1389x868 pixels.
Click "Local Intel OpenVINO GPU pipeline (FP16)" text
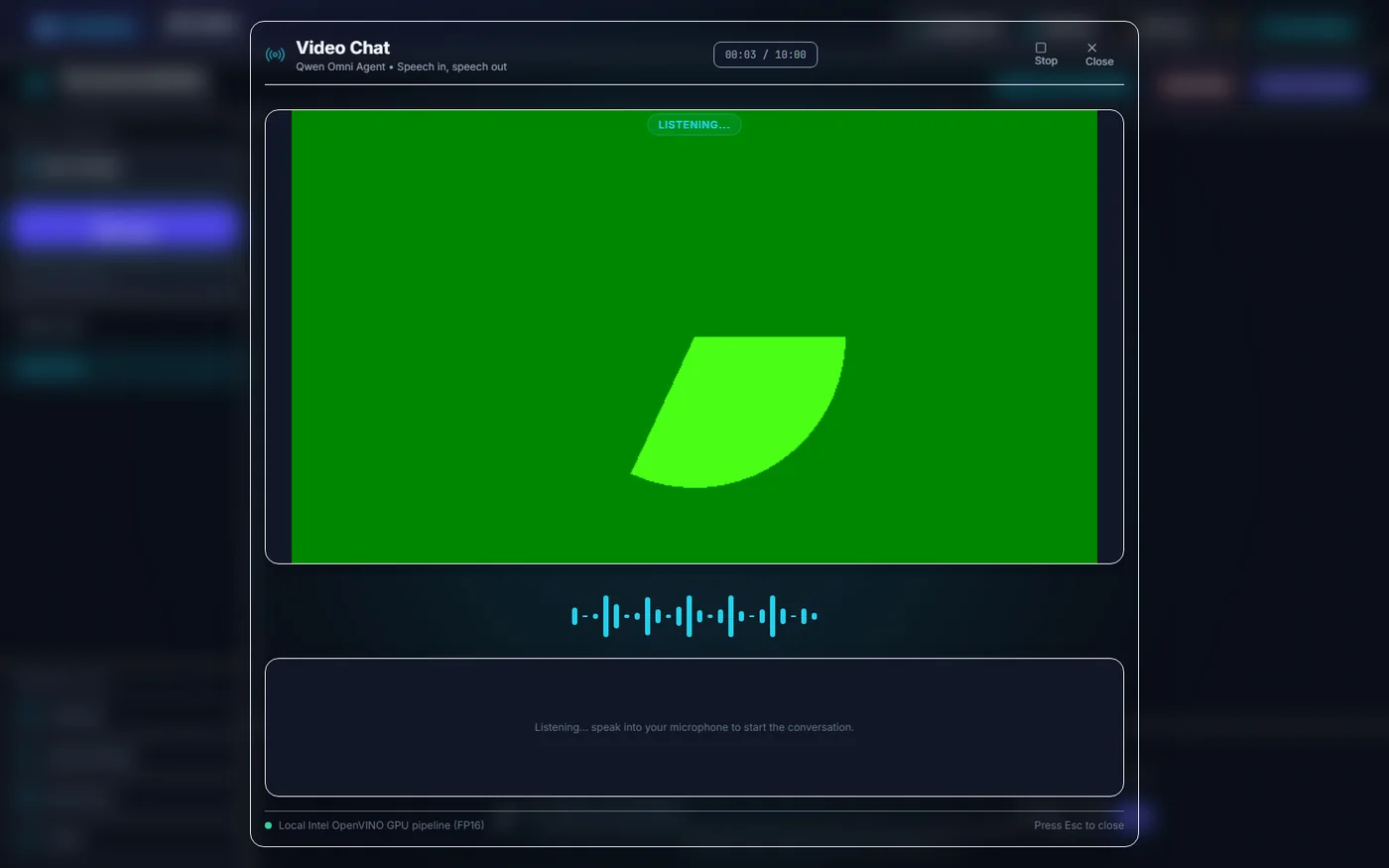click(x=381, y=825)
